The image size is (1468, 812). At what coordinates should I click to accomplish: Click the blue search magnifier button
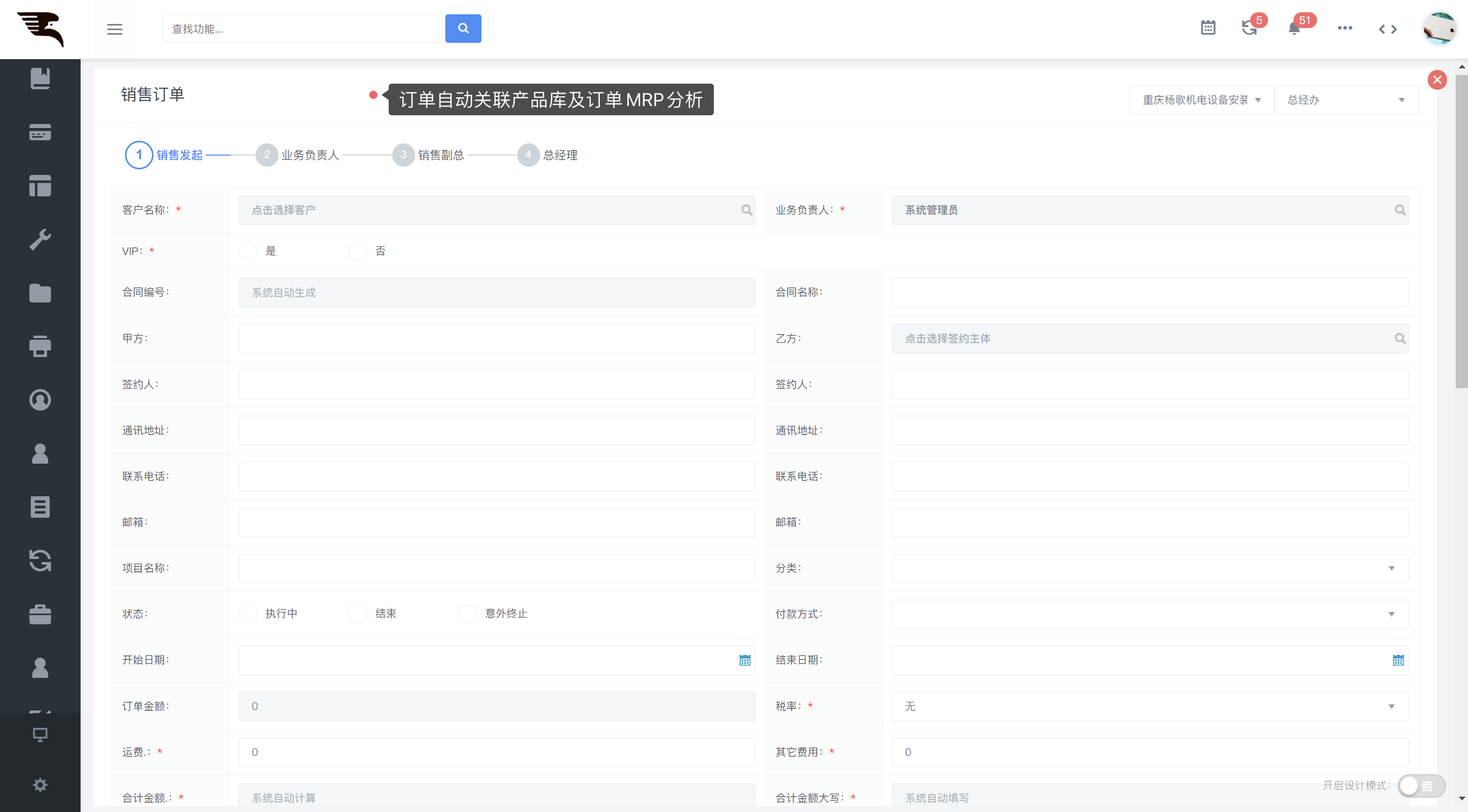coord(463,29)
